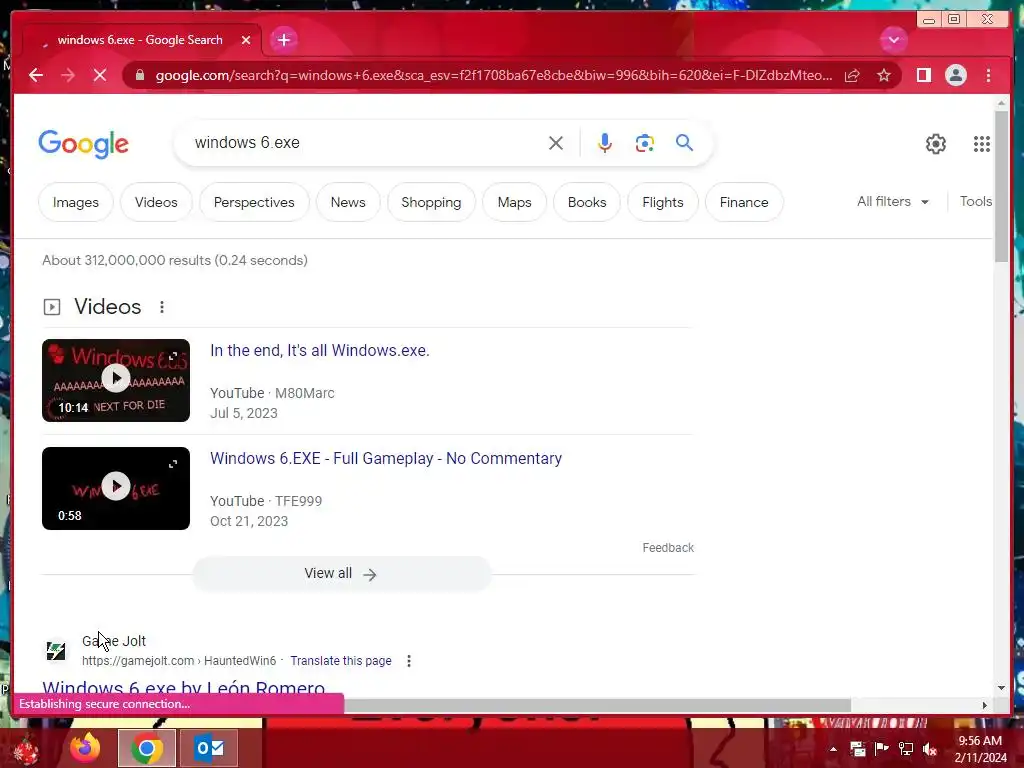Open Game Jolt result options menu

coord(409,661)
